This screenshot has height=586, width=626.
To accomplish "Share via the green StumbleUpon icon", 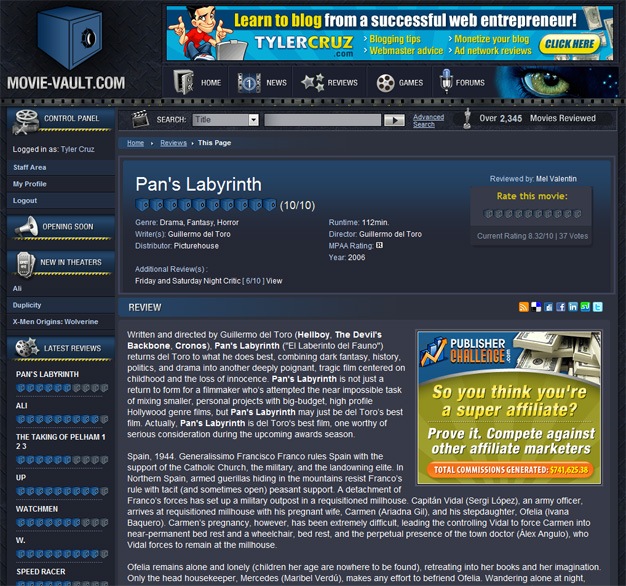I will [x=585, y=307].
